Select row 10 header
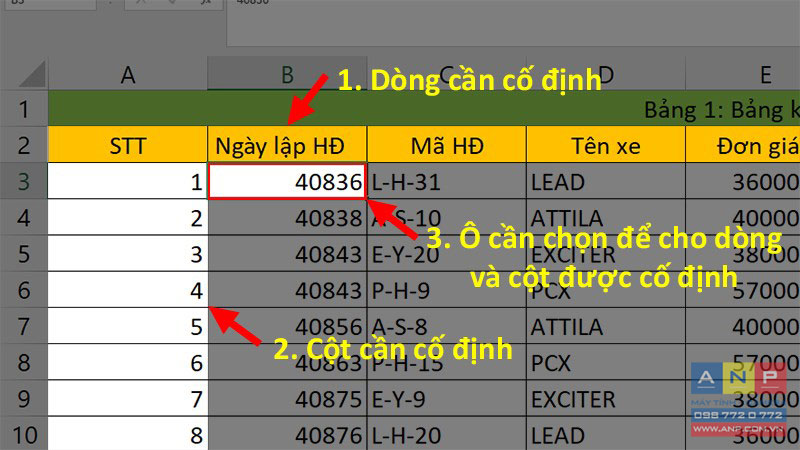 [x=24, y=434]
